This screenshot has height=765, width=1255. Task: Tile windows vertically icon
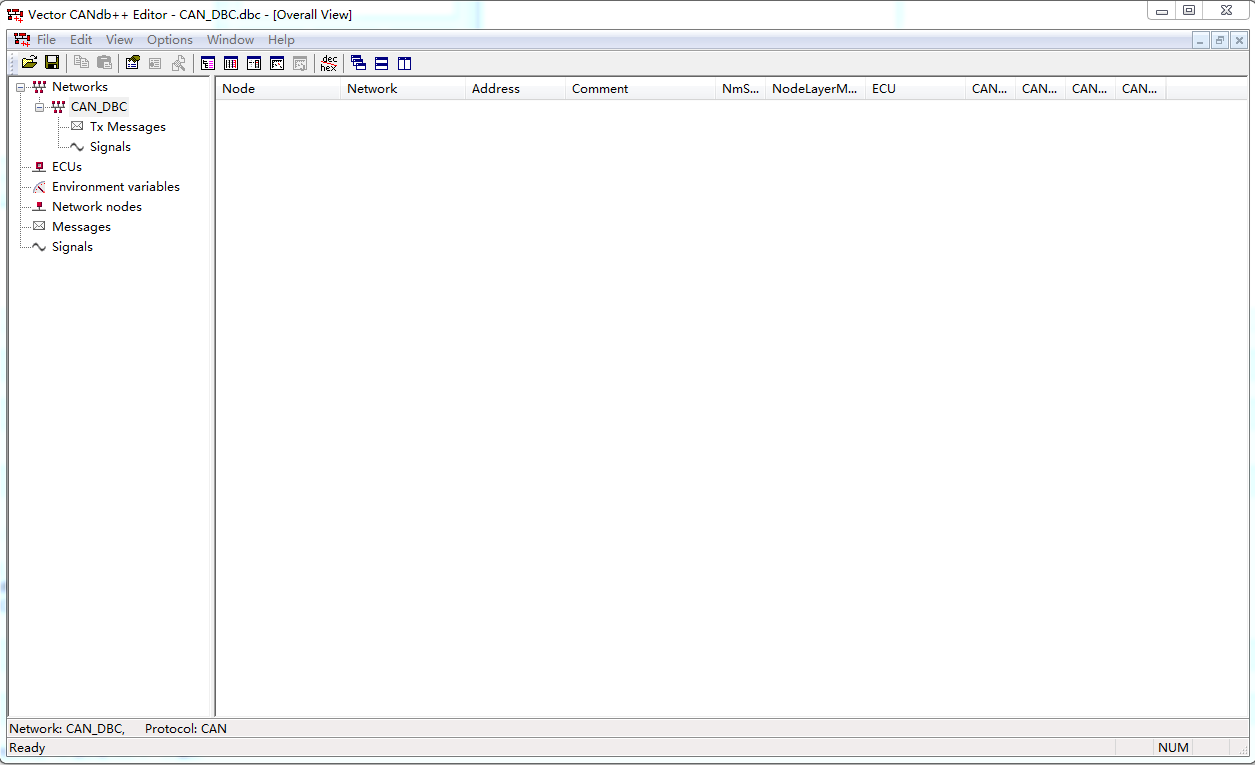[404, 63]
